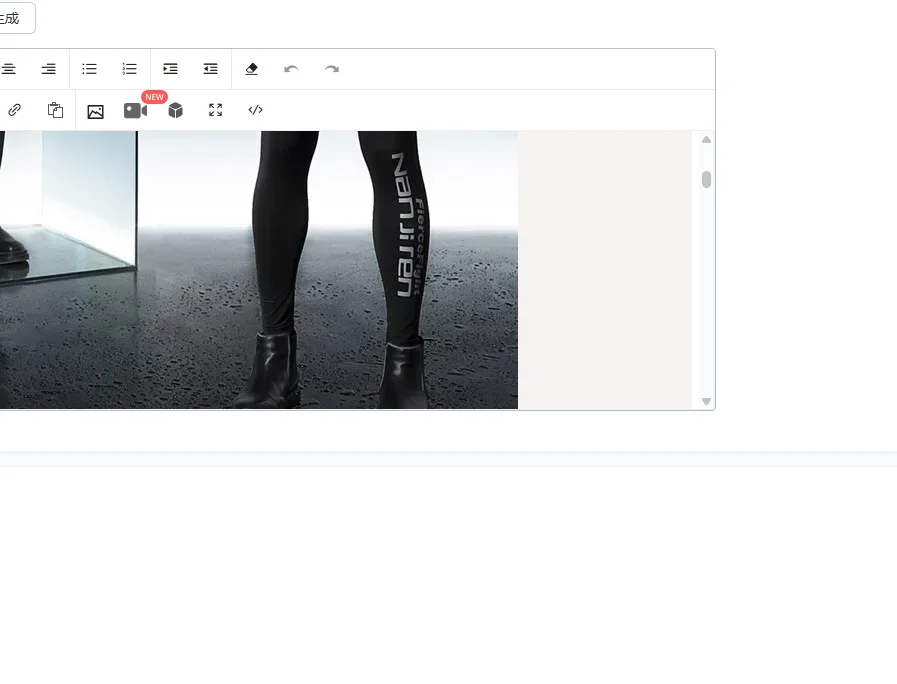Center-align the text
897x684 pixels.
[8, 69]
